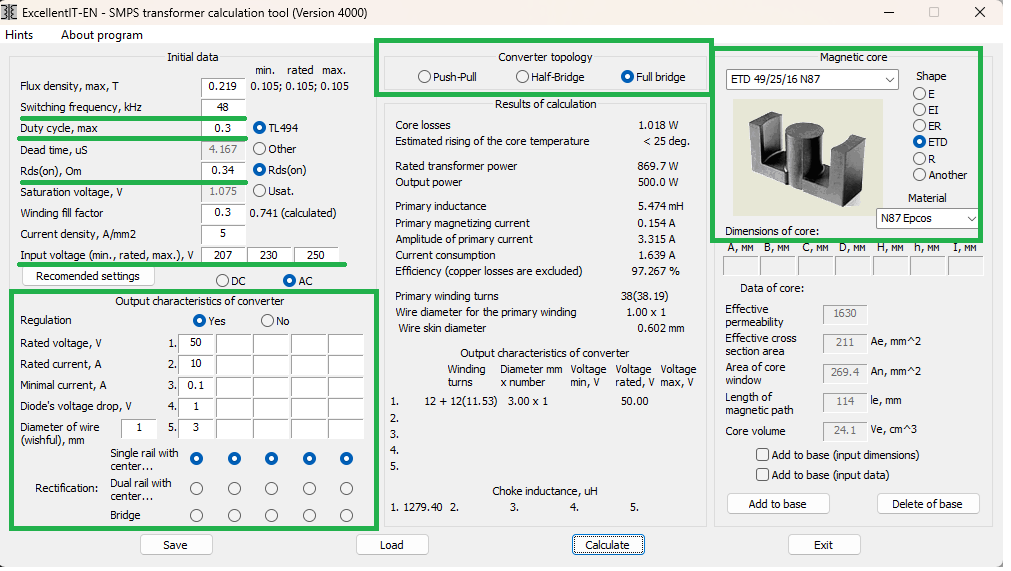
Task: Edit output 5 wire diameter field showing 3
Action: pyautogui.click(x=196, y=428)
